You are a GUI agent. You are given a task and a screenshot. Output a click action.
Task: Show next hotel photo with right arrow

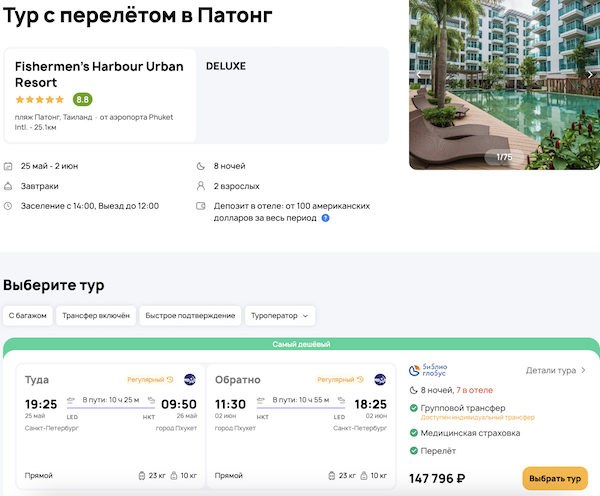[590, 73]
